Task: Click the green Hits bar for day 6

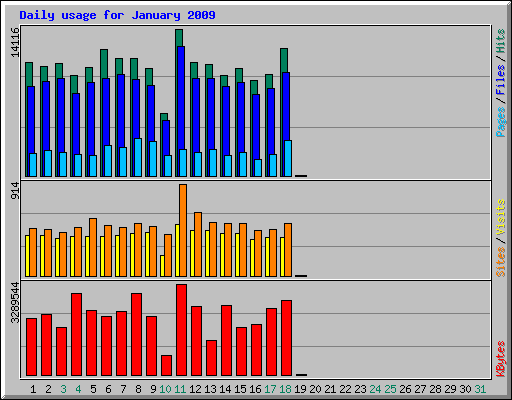Action: [104, 63]
